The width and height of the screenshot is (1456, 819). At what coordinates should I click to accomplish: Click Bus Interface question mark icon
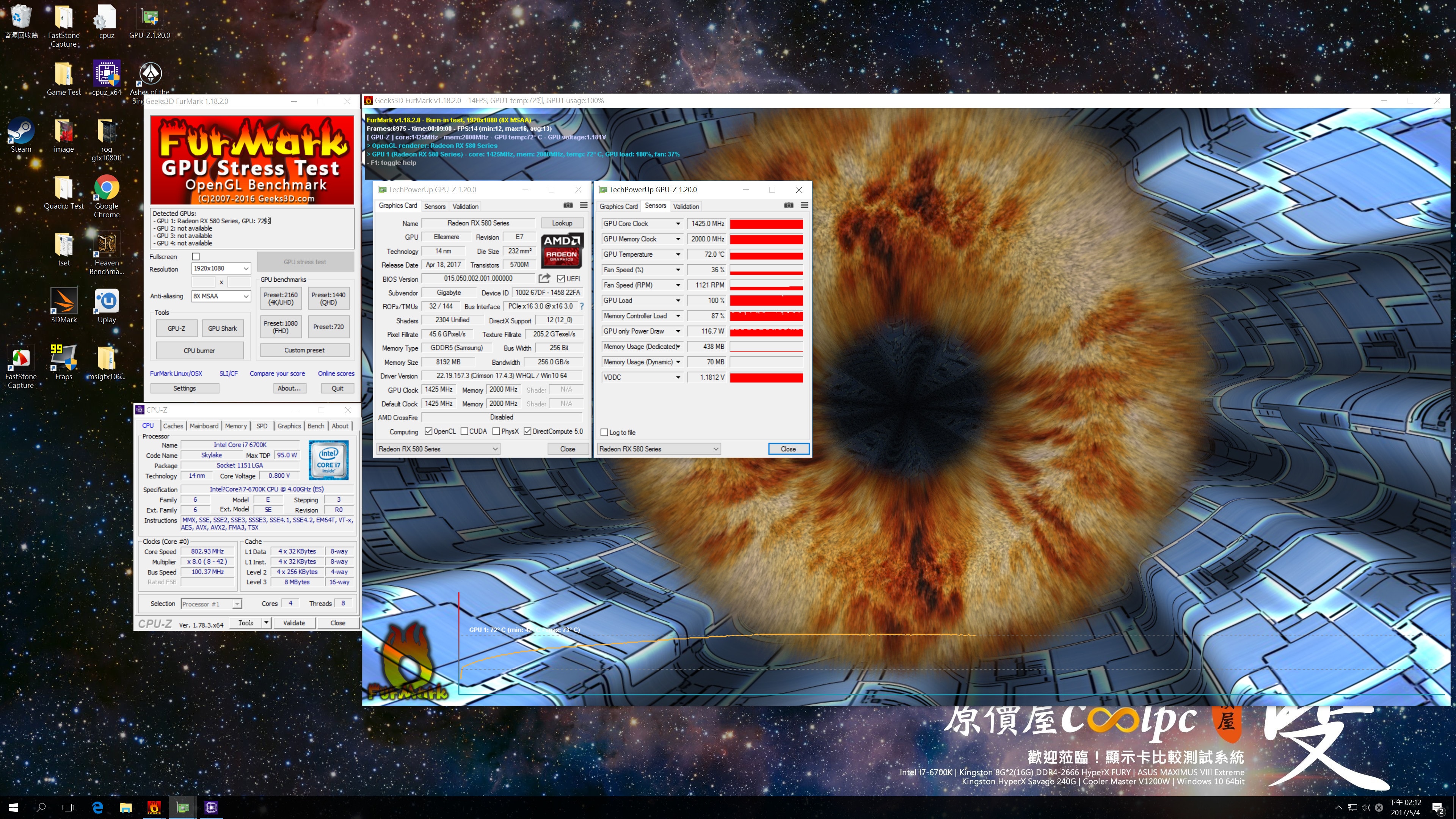click(582, 306)
